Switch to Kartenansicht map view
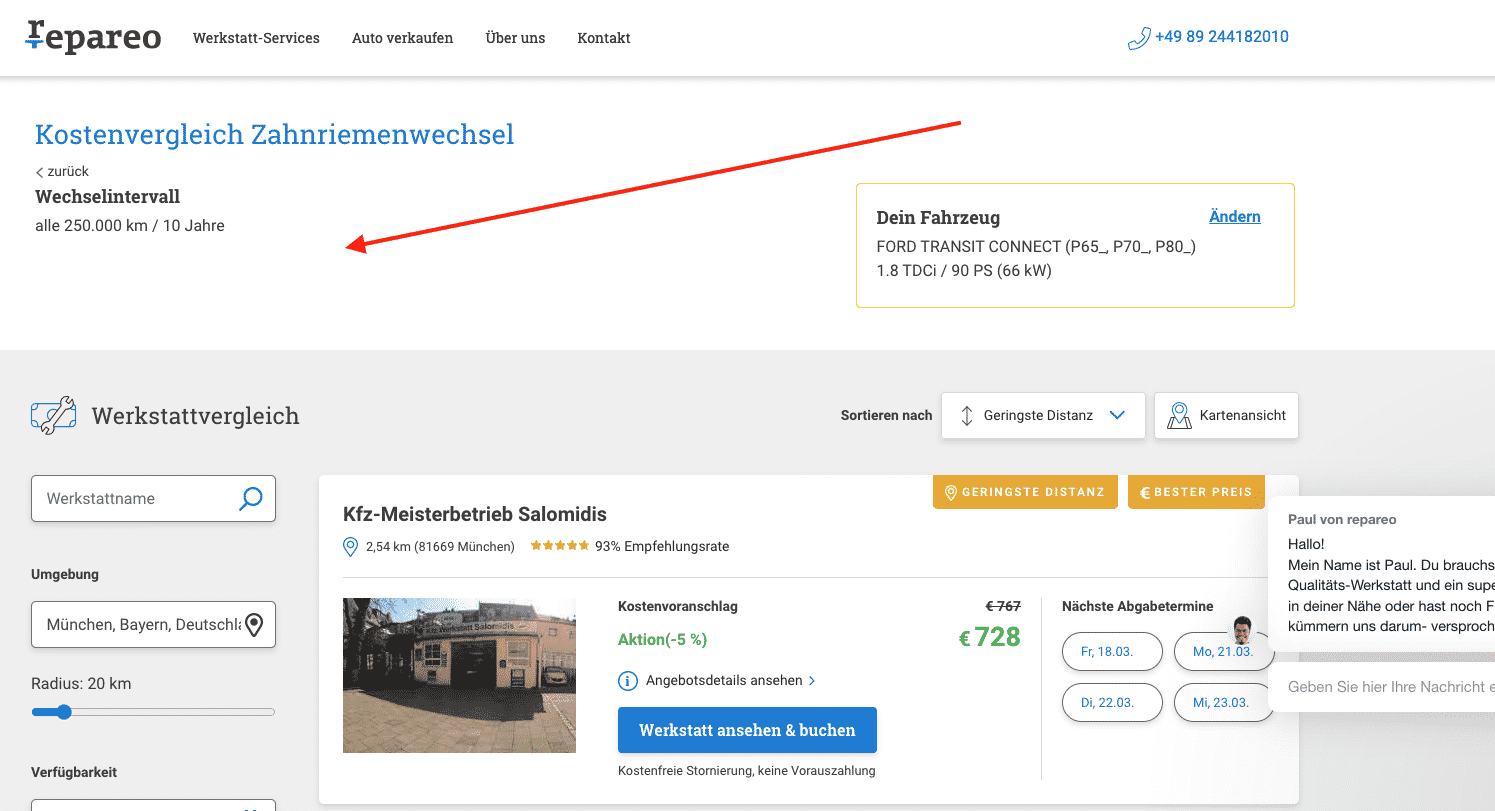The height and width of the screenshot is (811, 1495). (x=1226, y=415)
